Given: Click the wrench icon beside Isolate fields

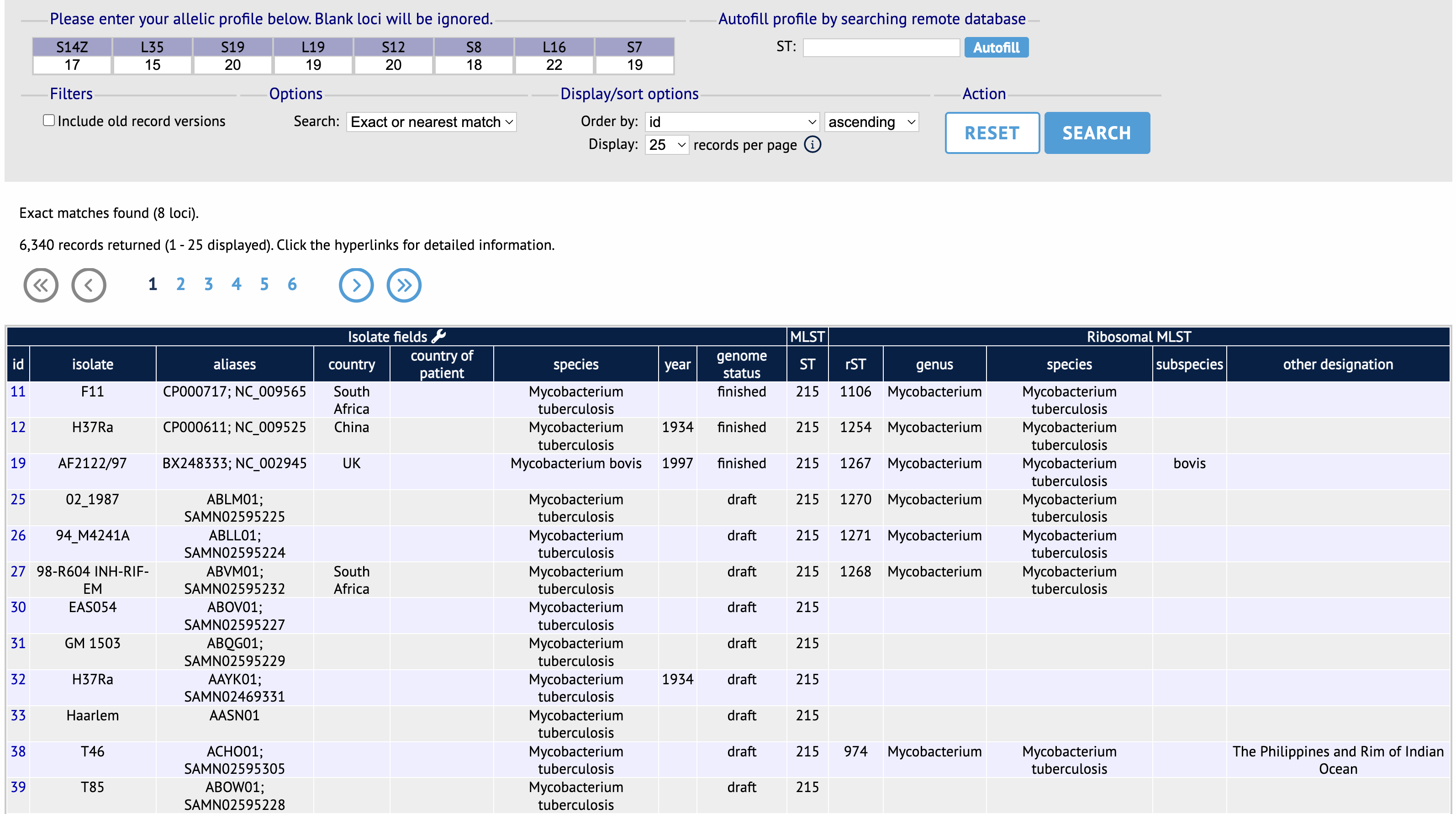Looking at the screenshot, I should 439,336.
